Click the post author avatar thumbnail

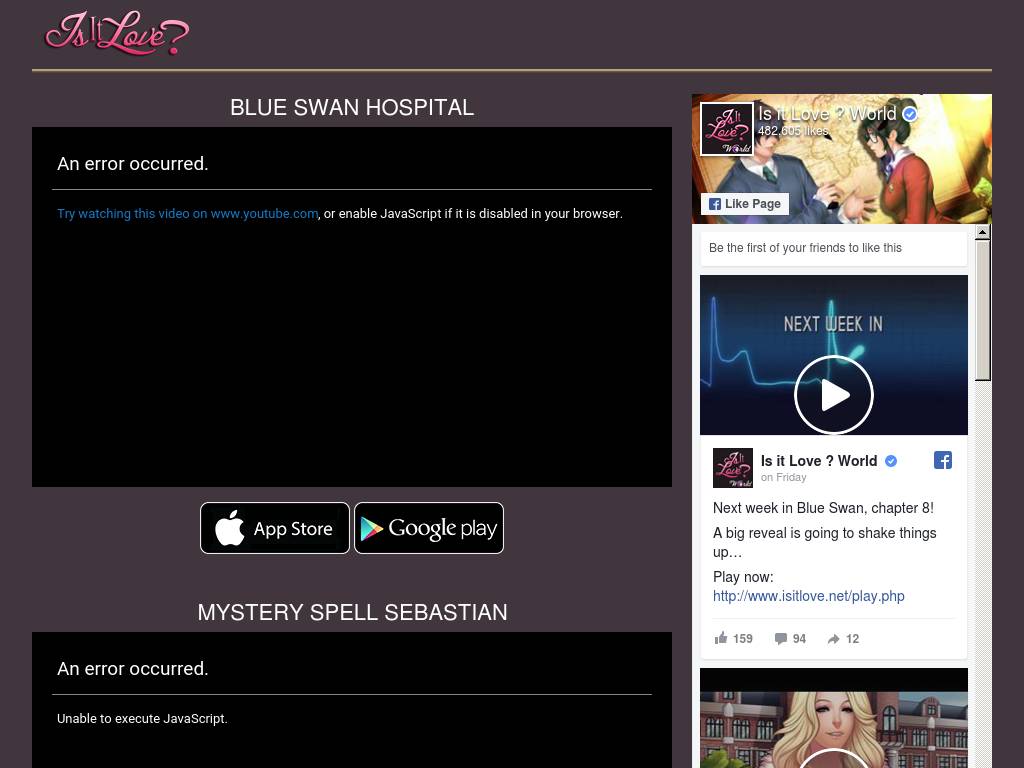click(x=732, y=468)
